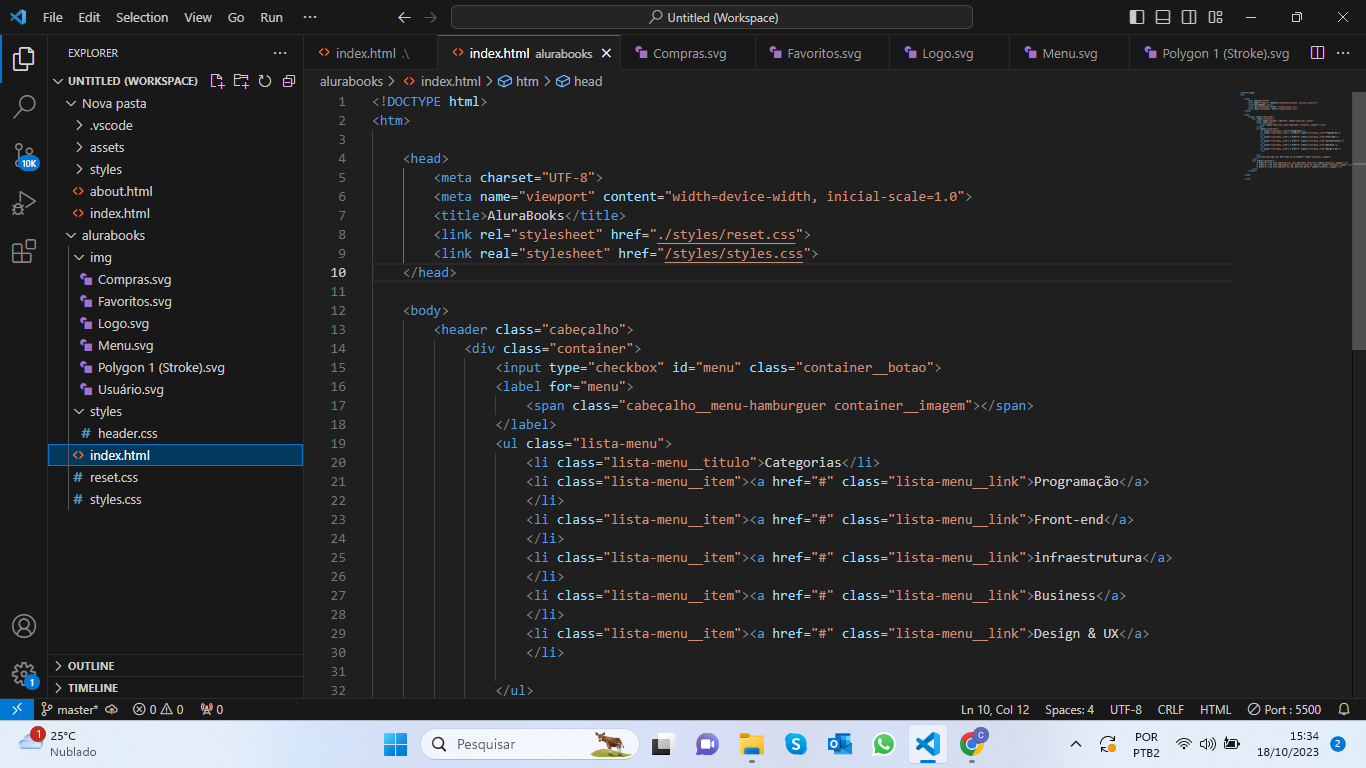This screenshot has width=1366, height=768.
Task: Click the Untitled (Workspace) command center search
Action: point(711,17)
